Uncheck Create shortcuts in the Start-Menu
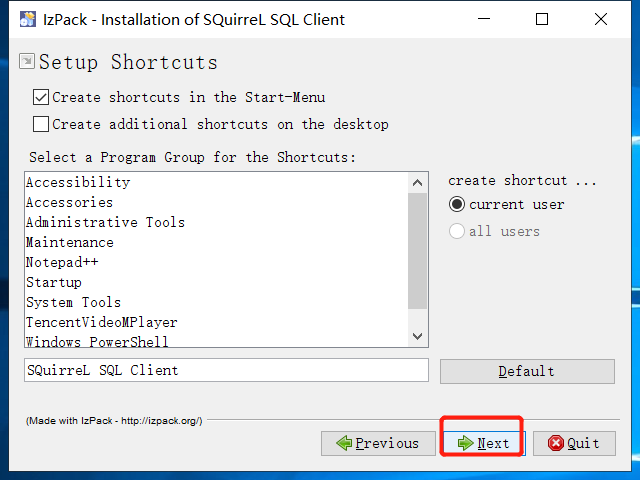The image size is (640, 480). pyautogui.click(x=41, y=98)
